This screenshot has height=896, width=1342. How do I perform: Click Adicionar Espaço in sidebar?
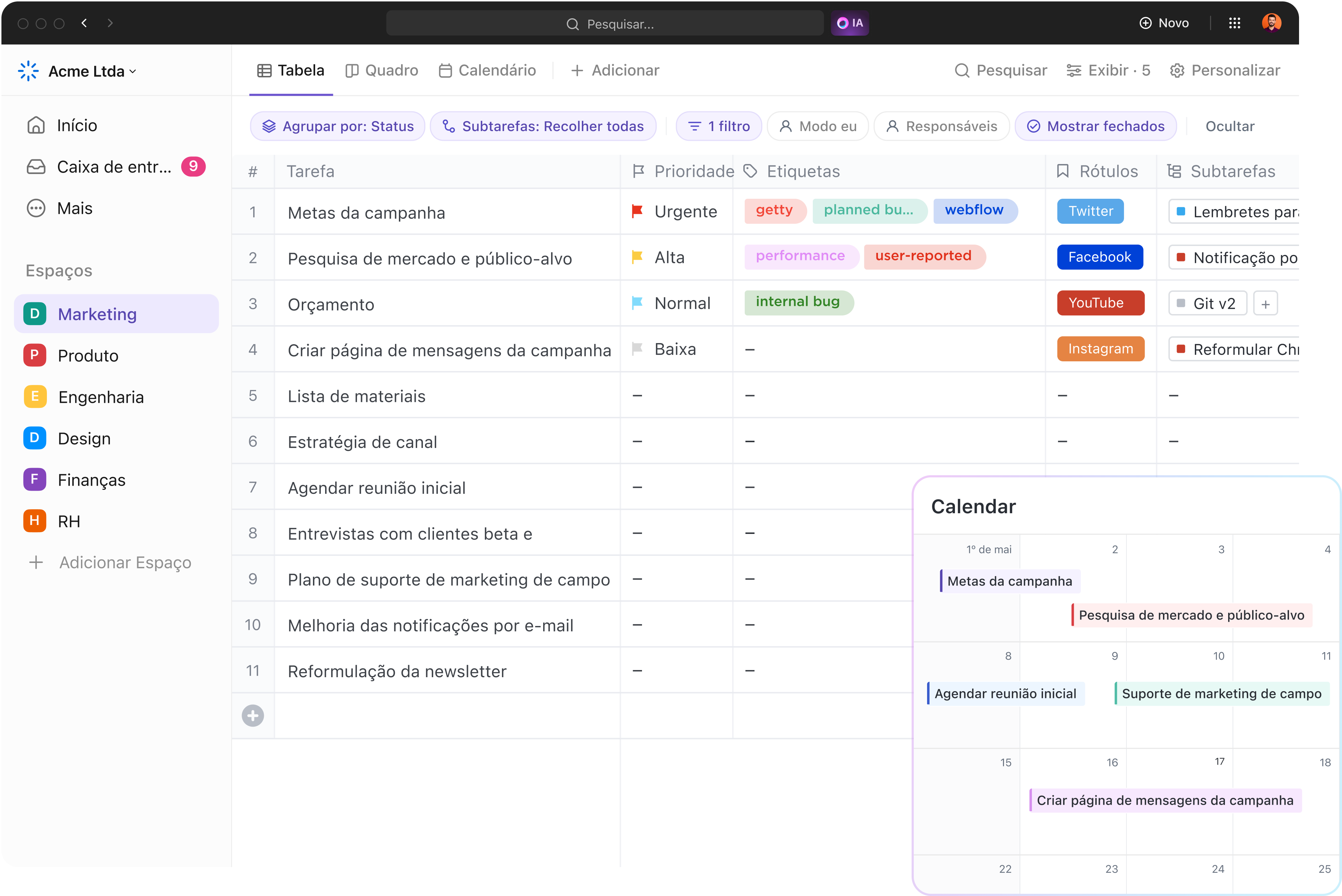(x=110, y=562)
